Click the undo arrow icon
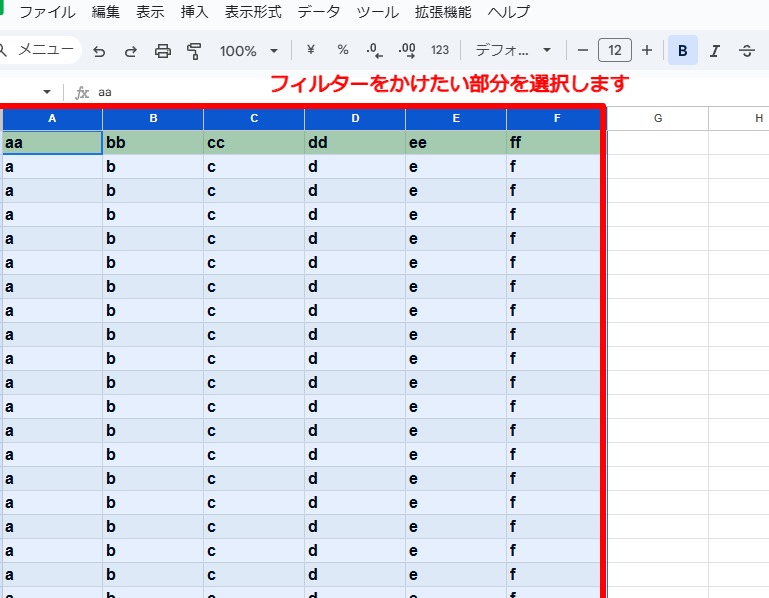Screen dimensions: 769x598 coord(99,51)
